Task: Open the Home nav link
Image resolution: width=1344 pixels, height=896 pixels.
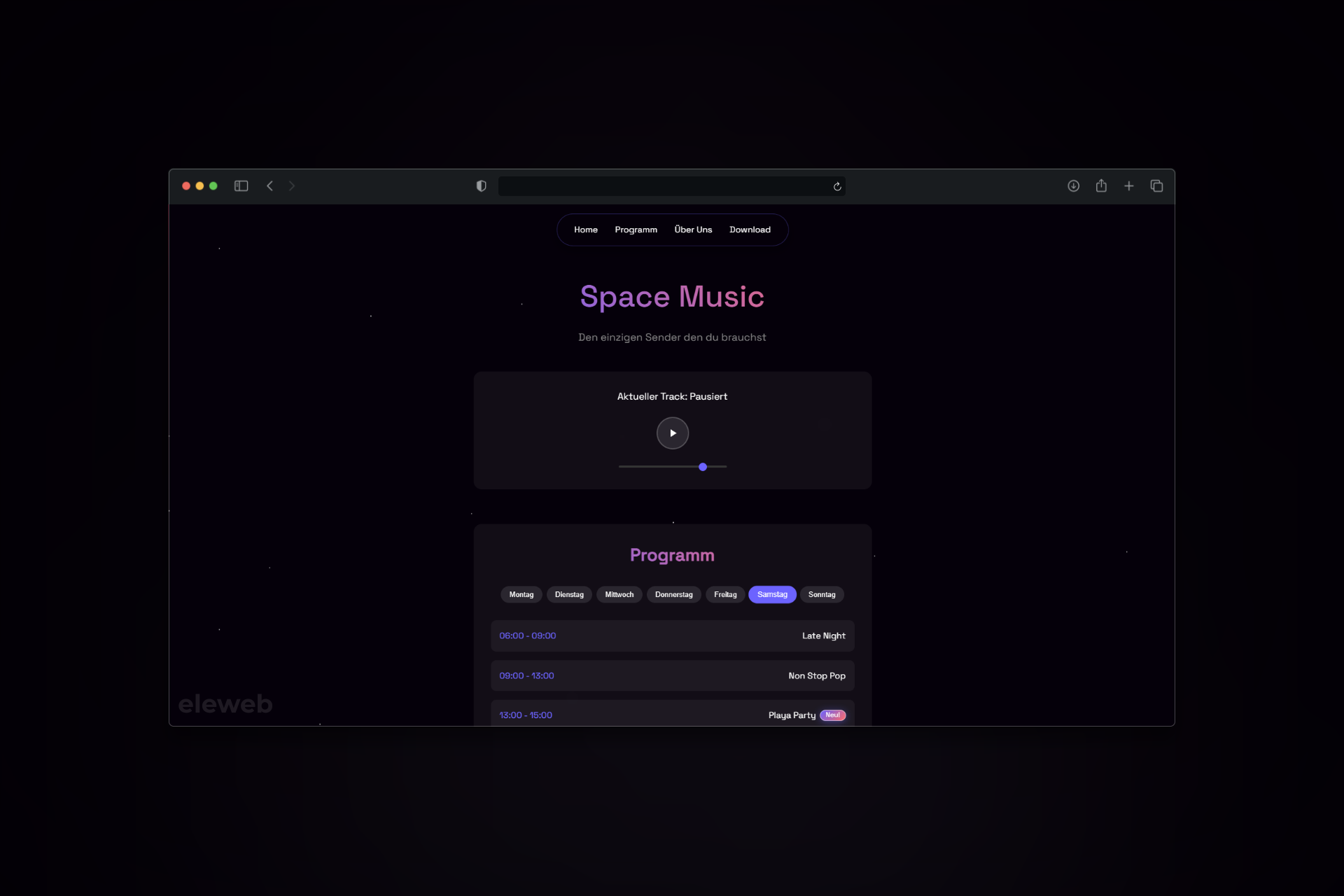Action: click(586, 230)
